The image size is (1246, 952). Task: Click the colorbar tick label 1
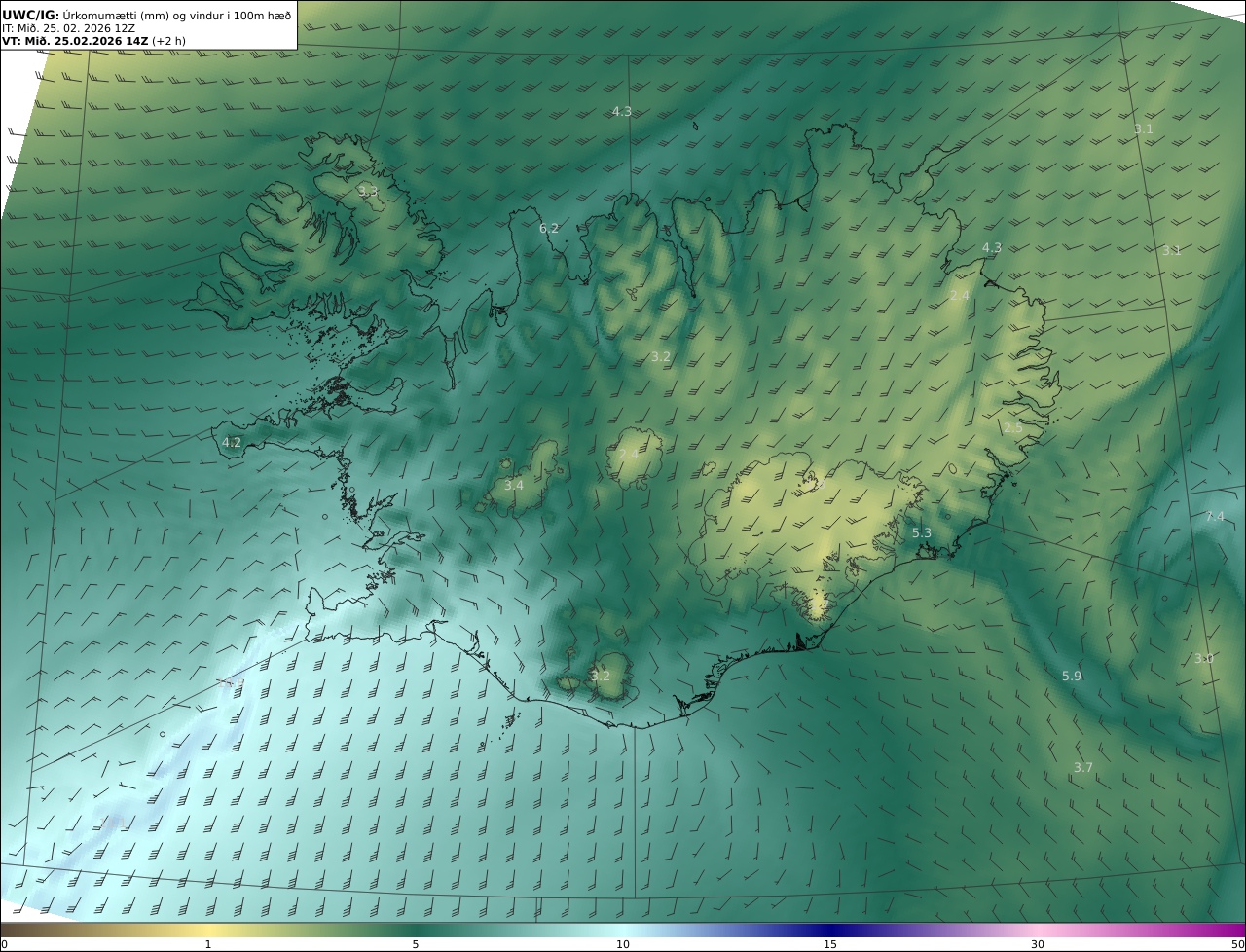[207, 944]
